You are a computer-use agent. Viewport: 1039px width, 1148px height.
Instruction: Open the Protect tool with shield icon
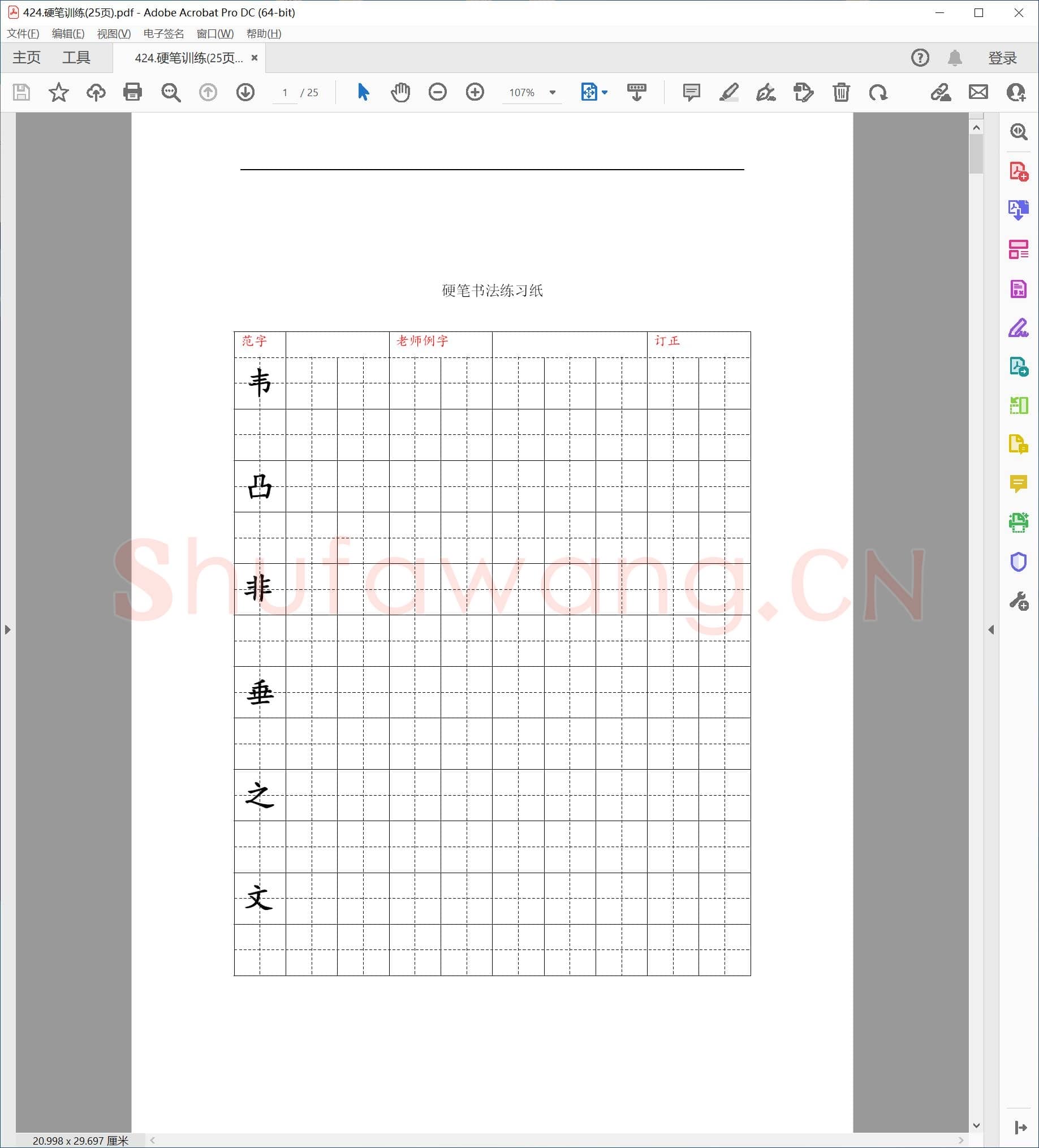(x=1020, y=562)
